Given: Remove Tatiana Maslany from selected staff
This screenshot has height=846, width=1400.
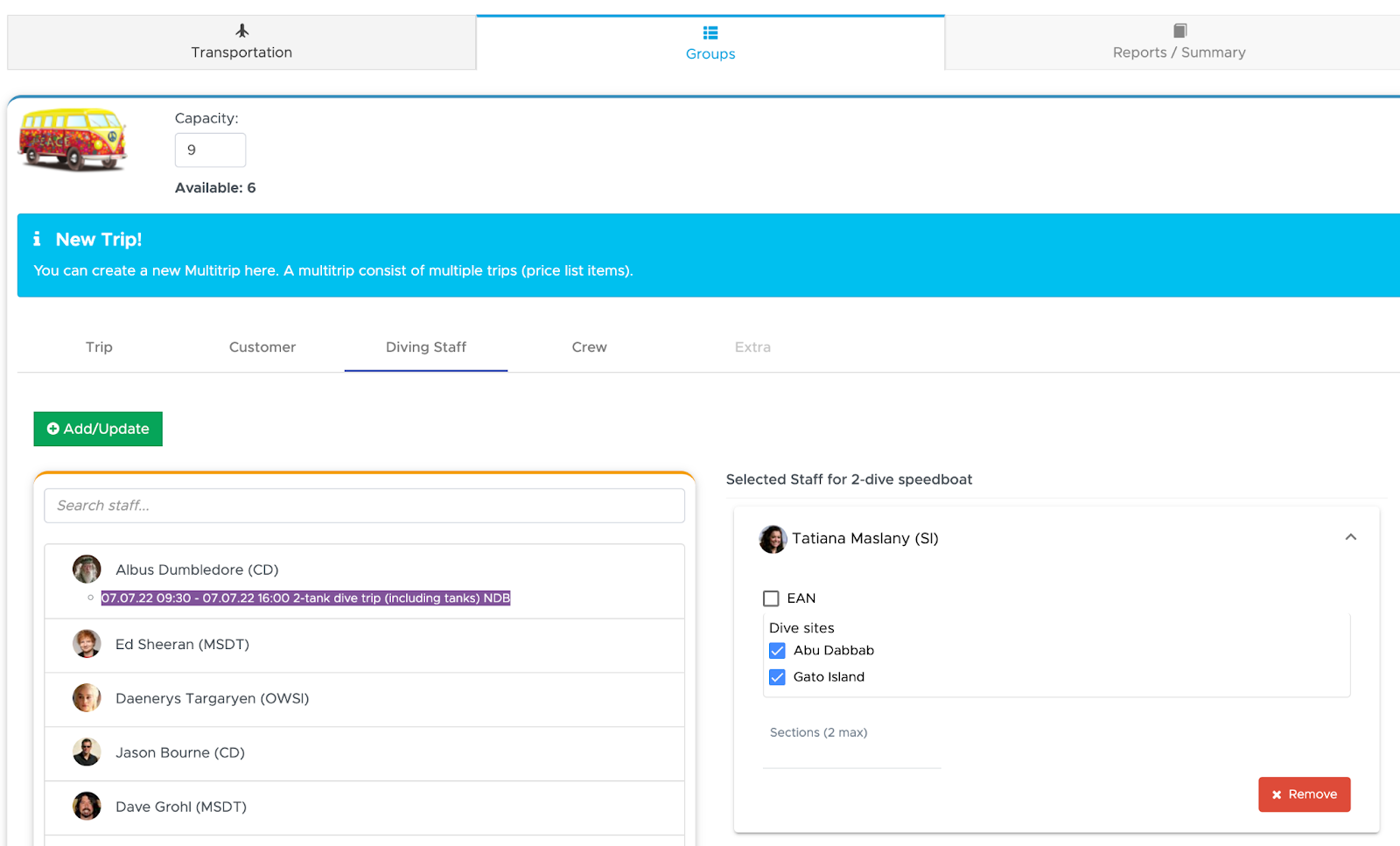Looking at the screenshot, I should tap(1305, 794).
